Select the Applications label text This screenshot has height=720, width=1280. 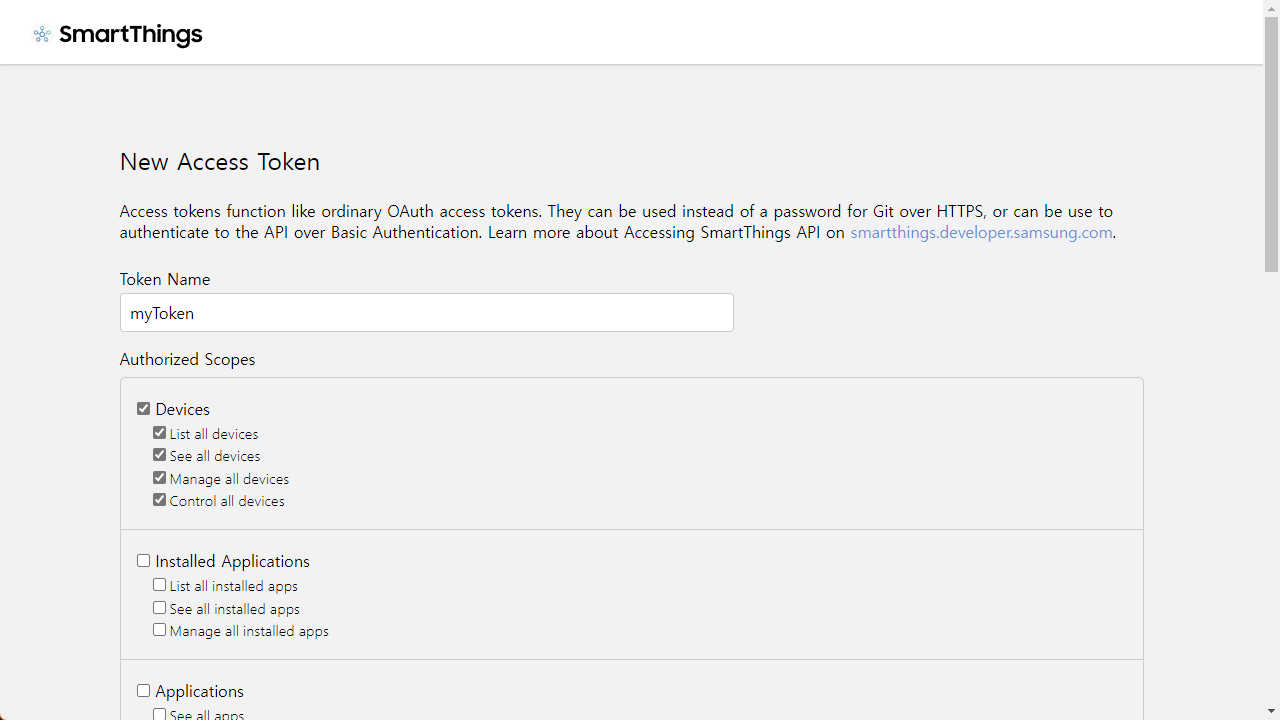[x=199, y=691]
